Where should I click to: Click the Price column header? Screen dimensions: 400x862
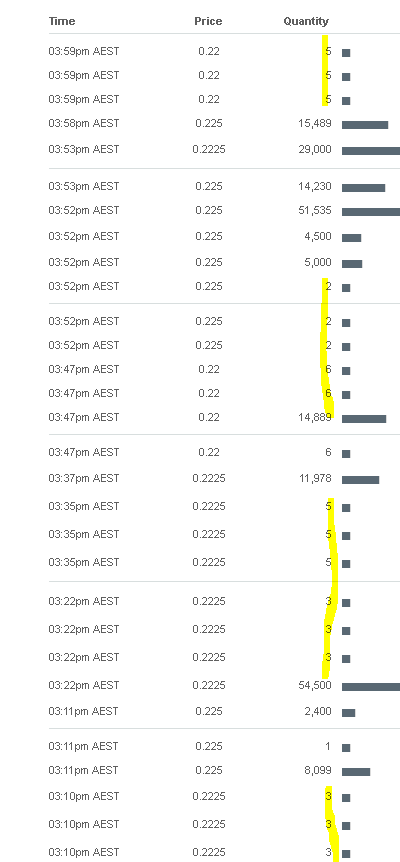(x=208, y=21)
